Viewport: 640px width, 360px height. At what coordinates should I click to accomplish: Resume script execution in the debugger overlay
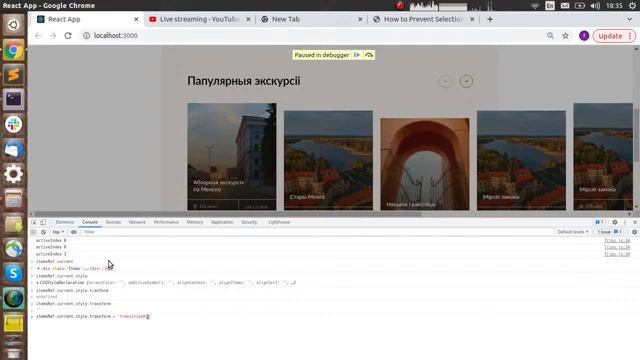[x=357, y=55]
